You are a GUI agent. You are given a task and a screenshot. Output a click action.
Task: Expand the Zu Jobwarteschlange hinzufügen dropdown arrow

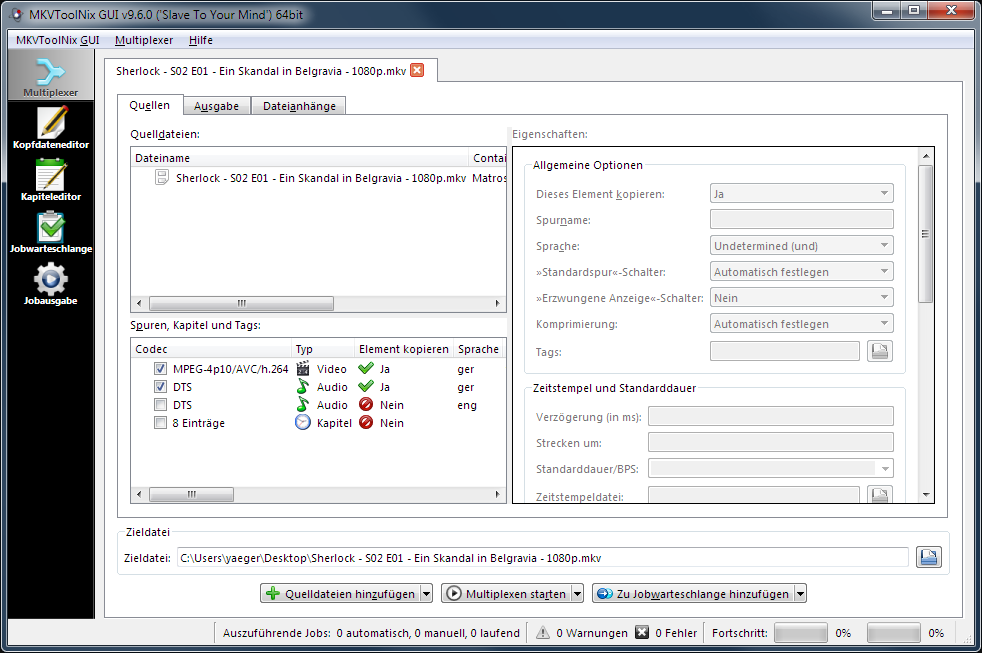[x=800, y=594]
